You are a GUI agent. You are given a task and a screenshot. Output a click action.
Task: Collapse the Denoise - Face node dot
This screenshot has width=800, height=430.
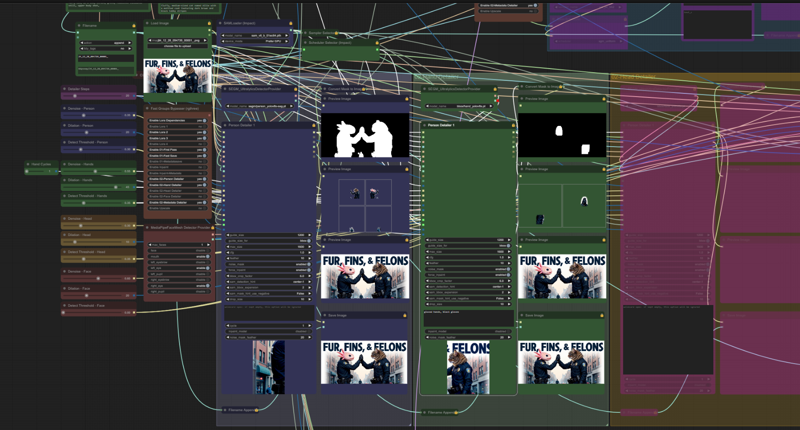pos(64,272)
